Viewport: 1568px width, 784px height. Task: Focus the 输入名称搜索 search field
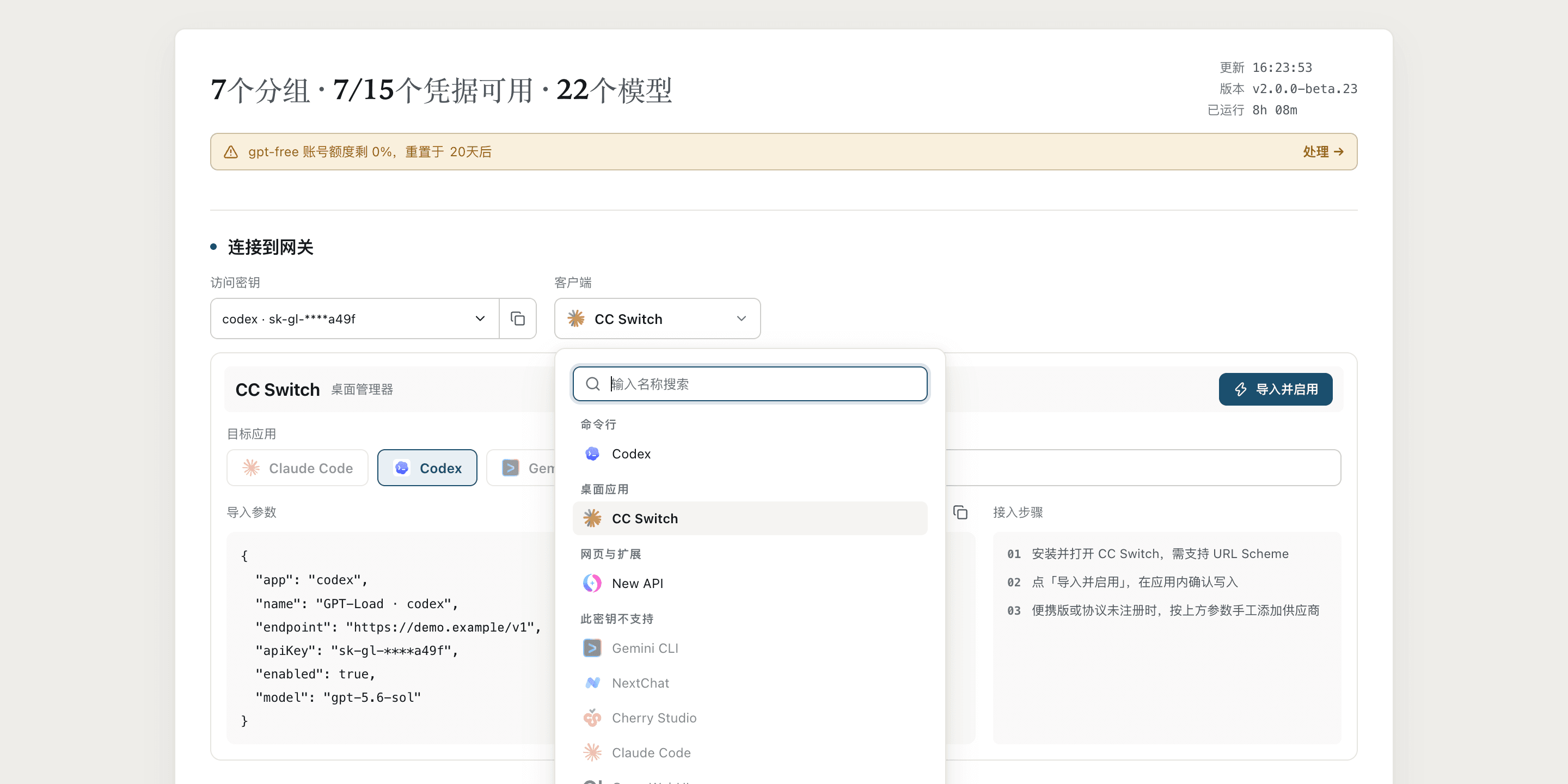(x=750, y=383)
